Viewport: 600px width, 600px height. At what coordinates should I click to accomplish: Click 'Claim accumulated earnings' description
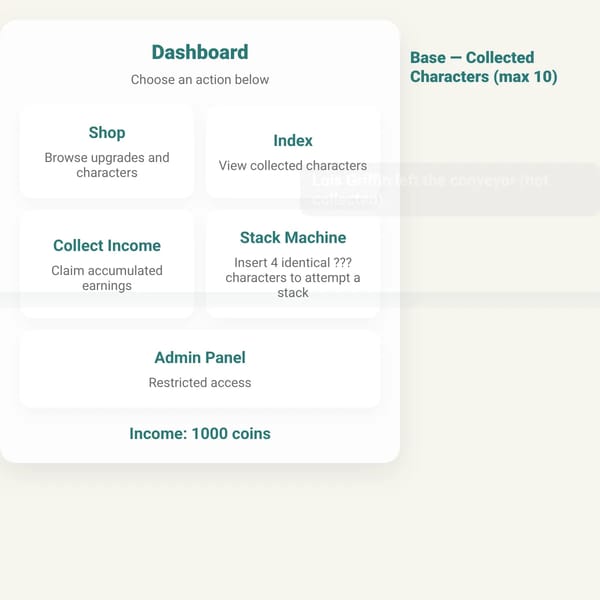coord(107,278)
